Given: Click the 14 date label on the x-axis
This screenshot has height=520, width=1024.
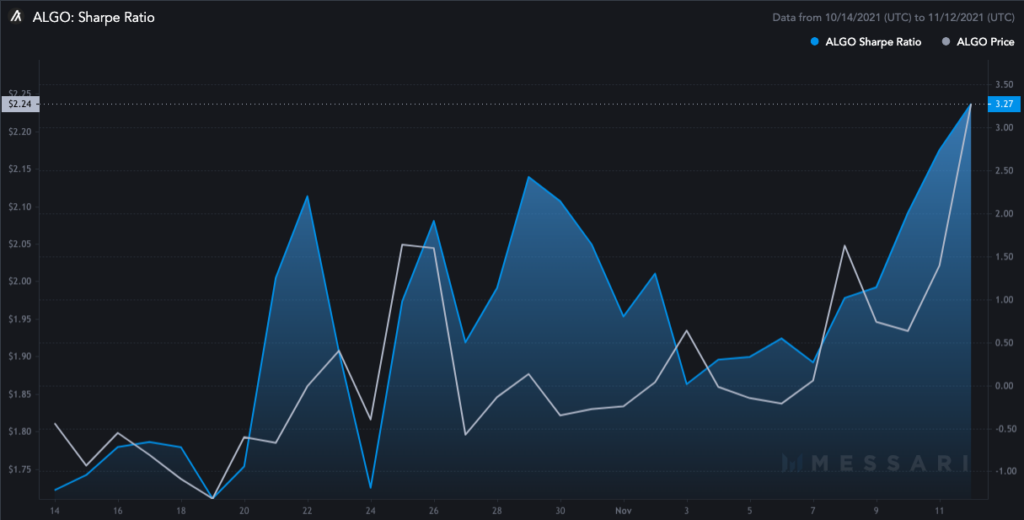Looking at the screenshot, I should pyautogui.click(x=54, y=510).
